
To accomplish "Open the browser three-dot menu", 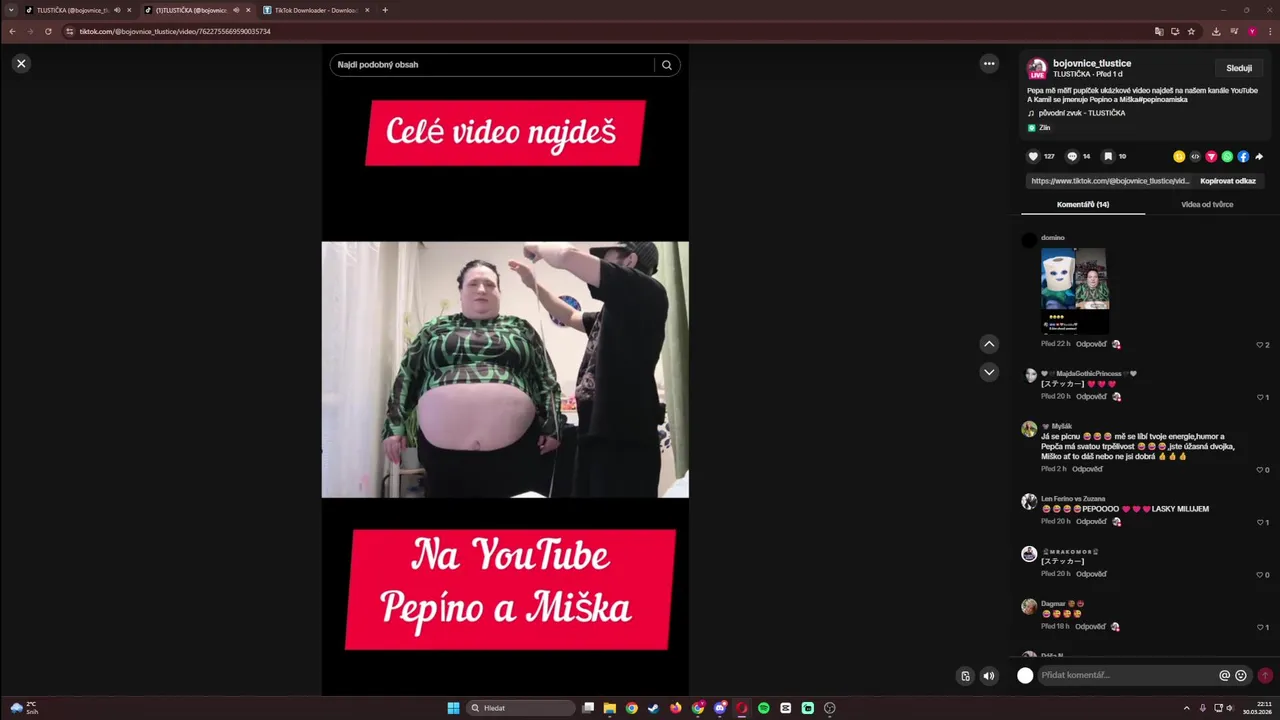I will [1270, 31].
